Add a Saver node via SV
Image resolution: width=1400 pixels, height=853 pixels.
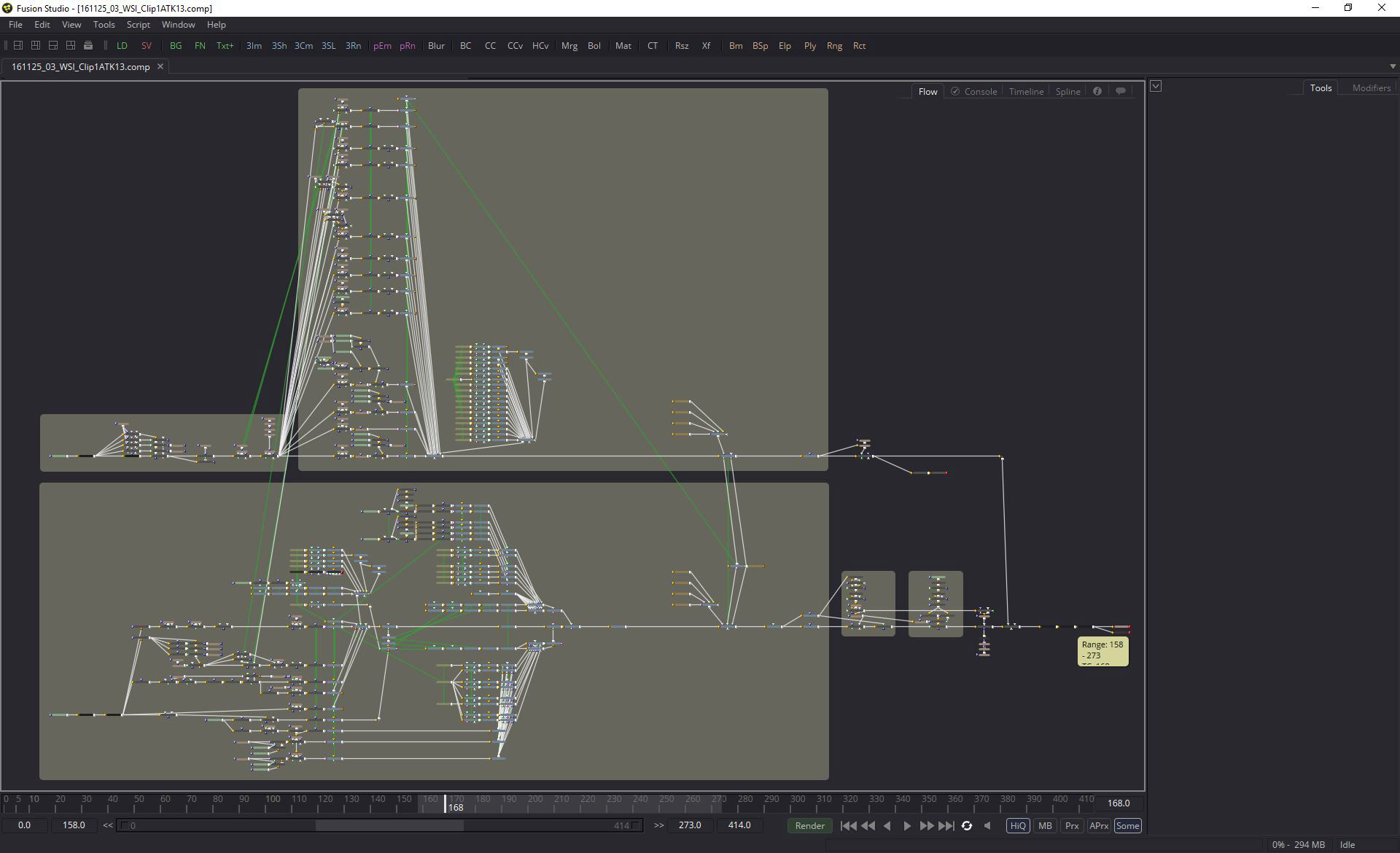147,45
